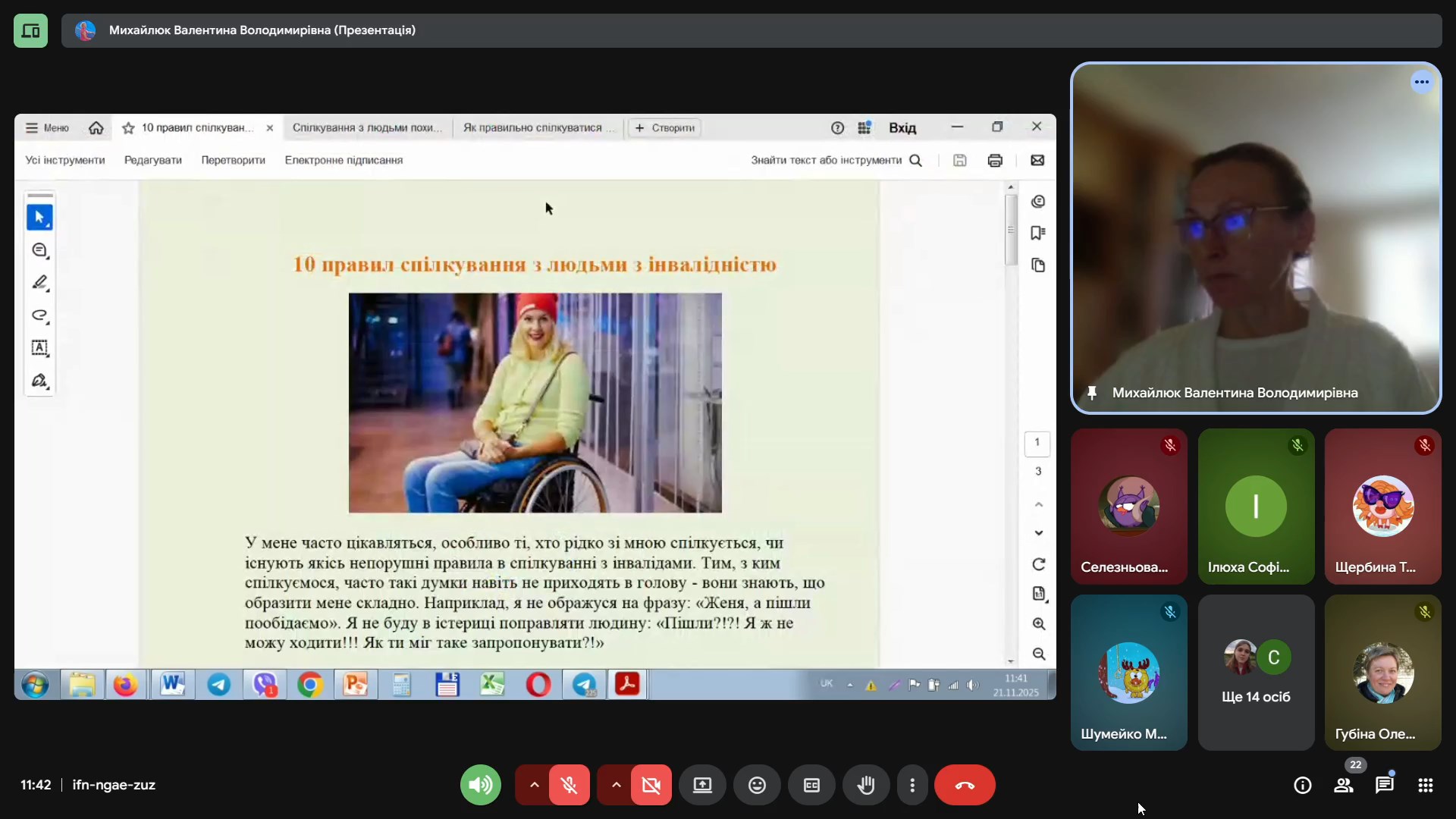Turn on your camera
Image resolution: width=1456 pixels, height=819 pixels.
[651, 785]
